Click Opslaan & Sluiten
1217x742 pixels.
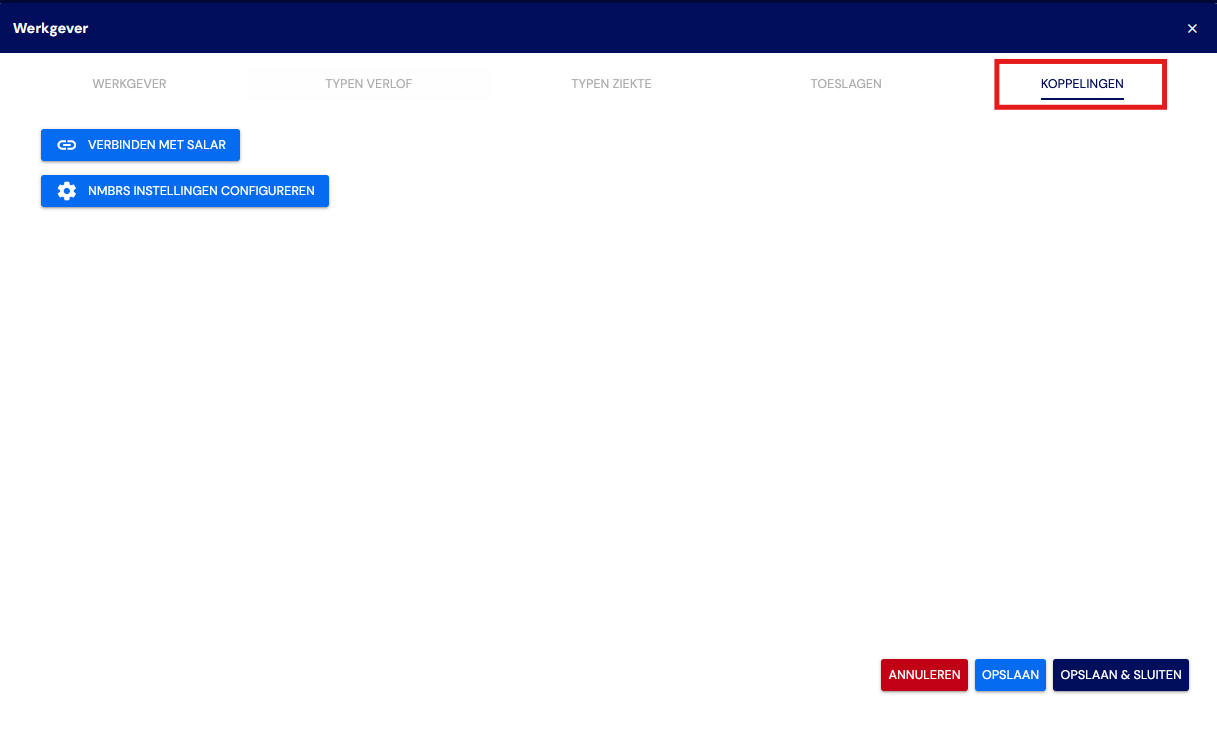coord(1121,675)
